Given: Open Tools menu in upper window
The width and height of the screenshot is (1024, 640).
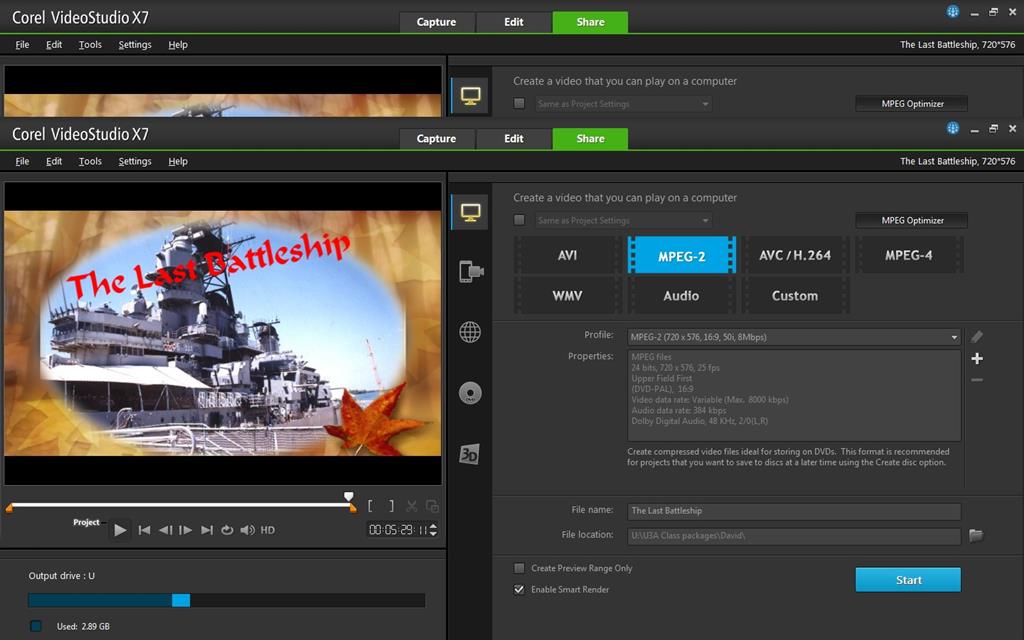Looking at the screenshot, I should [90, 44].
